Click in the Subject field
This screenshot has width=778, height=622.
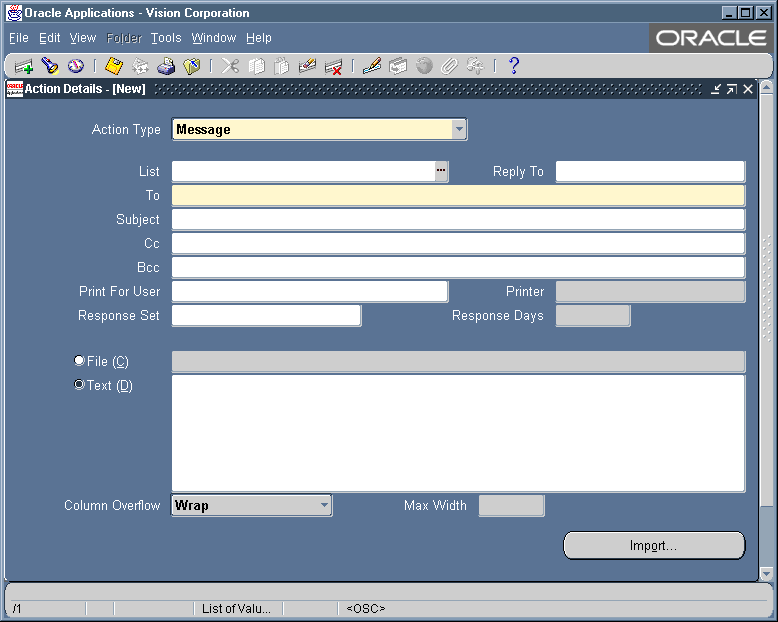pyautogui.click(x=458, y=219)
